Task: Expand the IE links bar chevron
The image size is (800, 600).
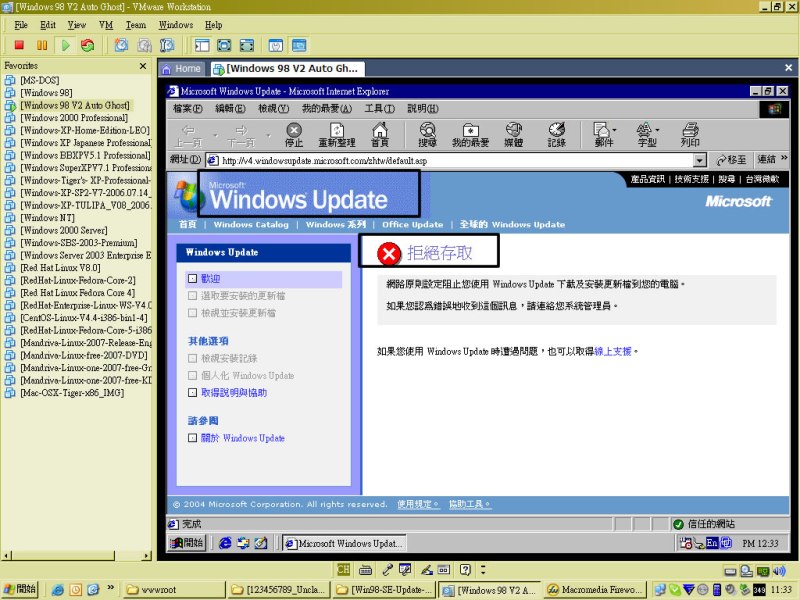Action: (784, 159)
